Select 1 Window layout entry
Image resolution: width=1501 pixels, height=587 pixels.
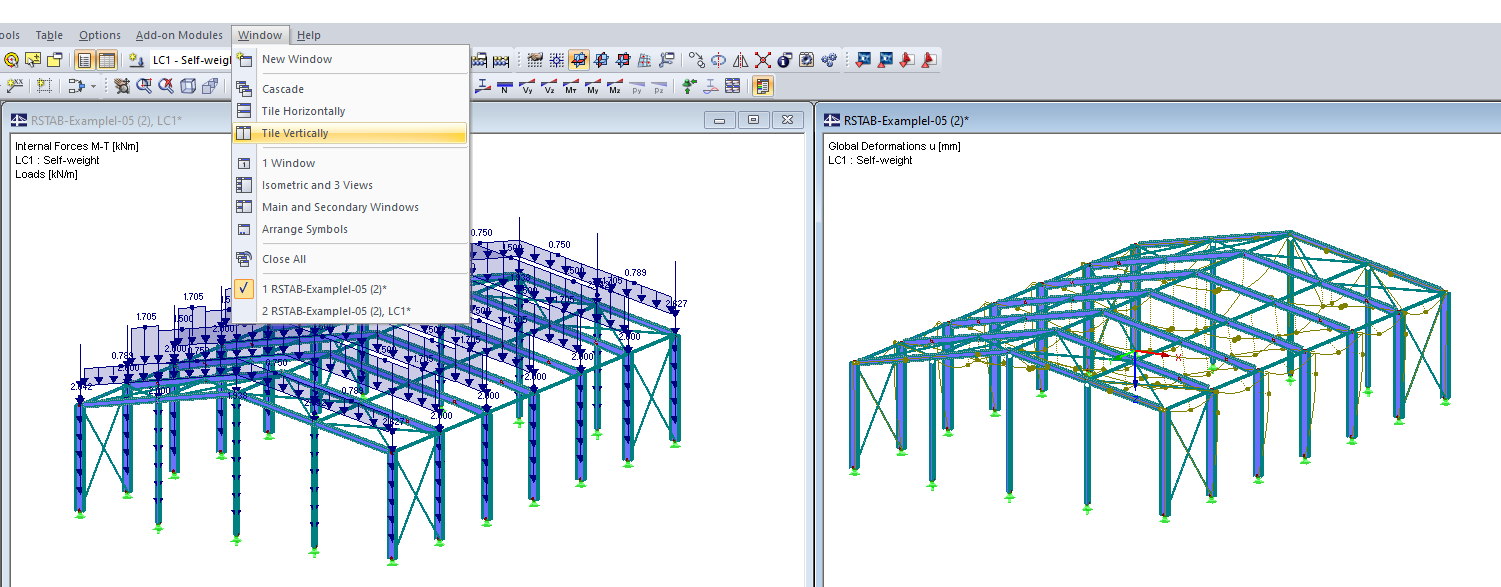tap(349, 163)
